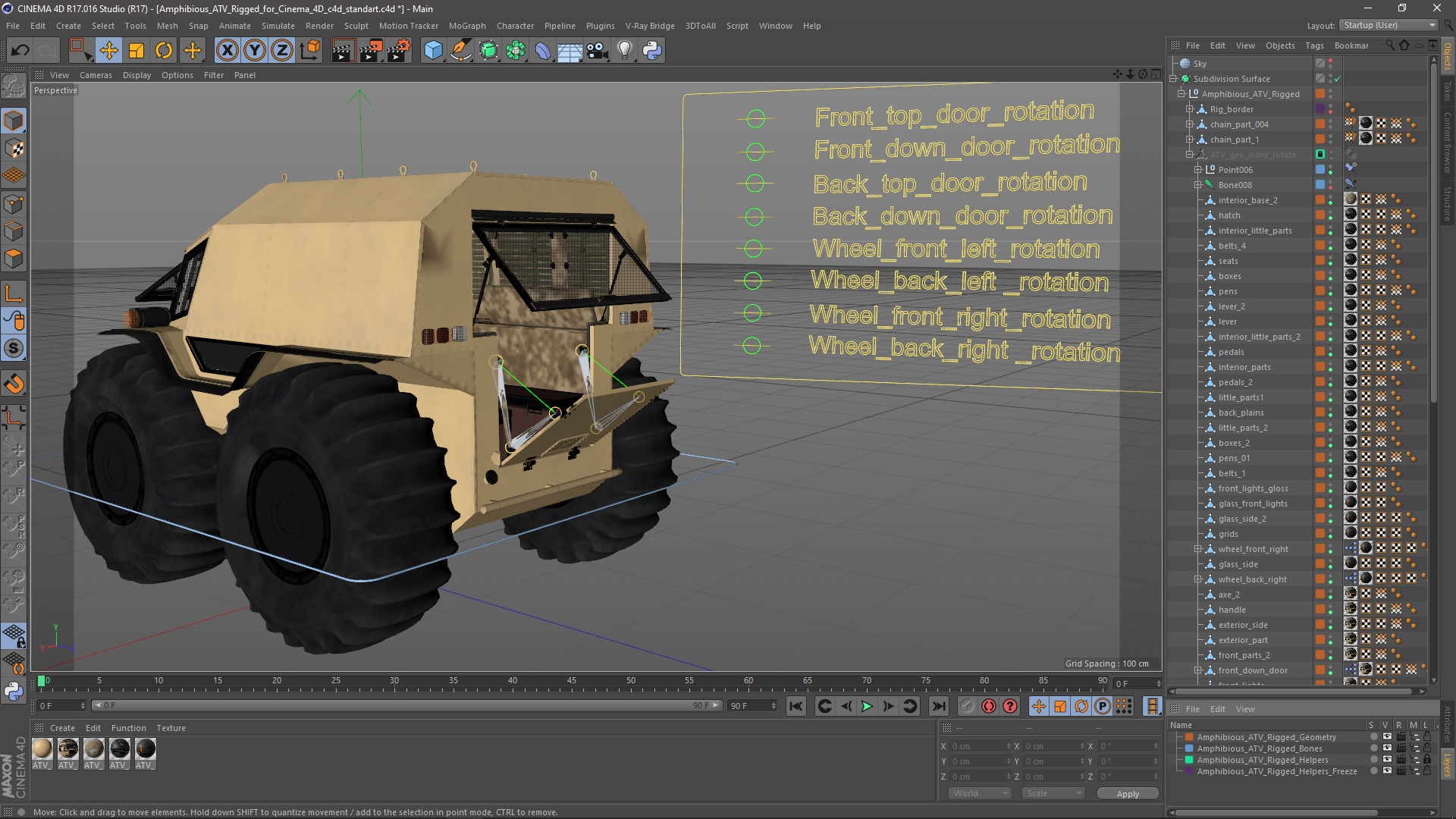The width and height of the screenshot is (1456, 819).
Task: Open the V-Ray Bridge menu
Action: click(x=650, y=26)
